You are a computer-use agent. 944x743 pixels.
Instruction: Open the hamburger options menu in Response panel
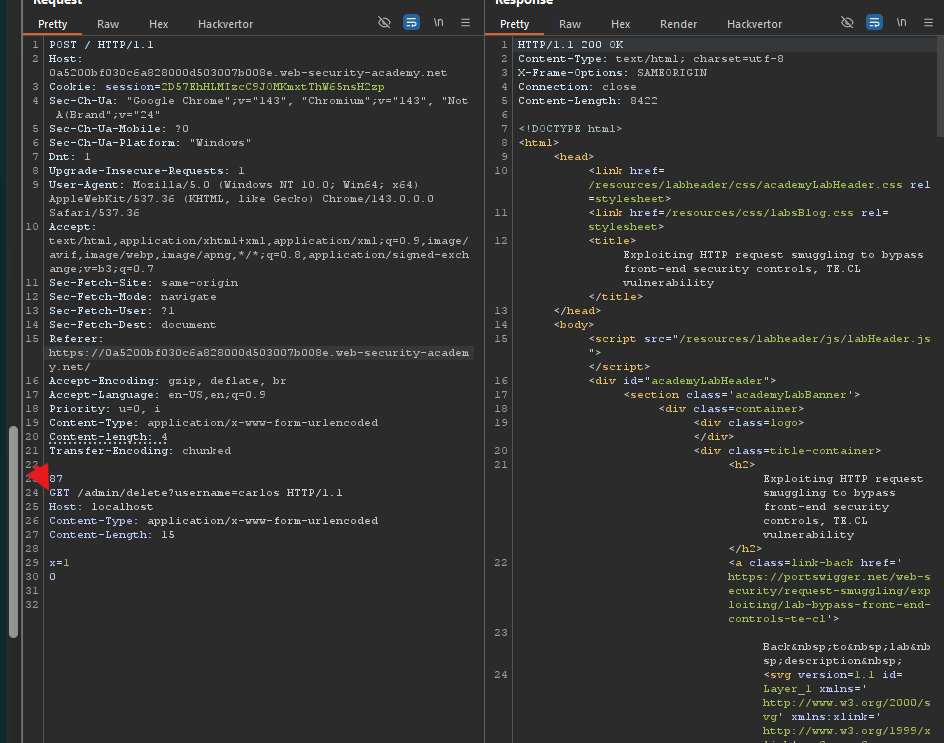(928, 22)
